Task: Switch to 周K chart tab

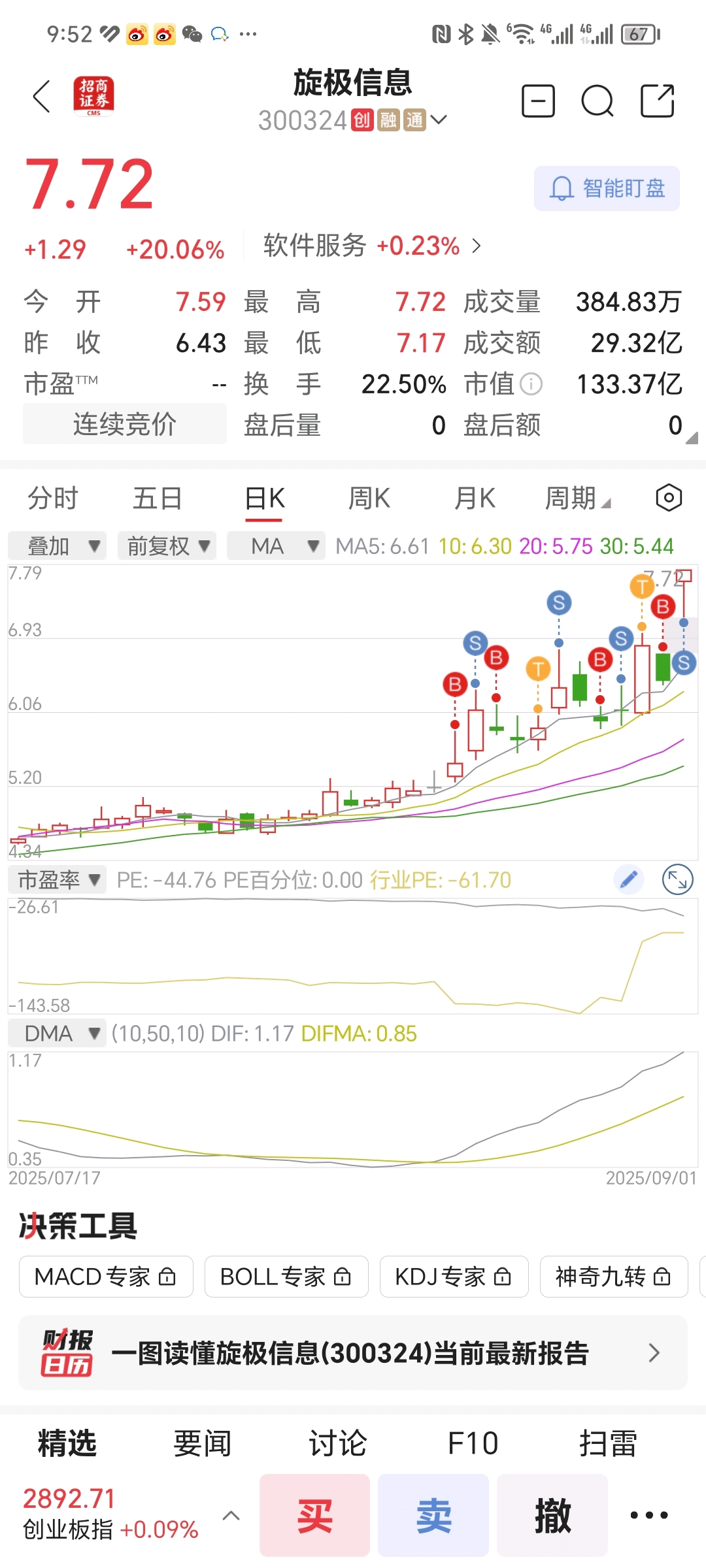Action: point(369,498)
